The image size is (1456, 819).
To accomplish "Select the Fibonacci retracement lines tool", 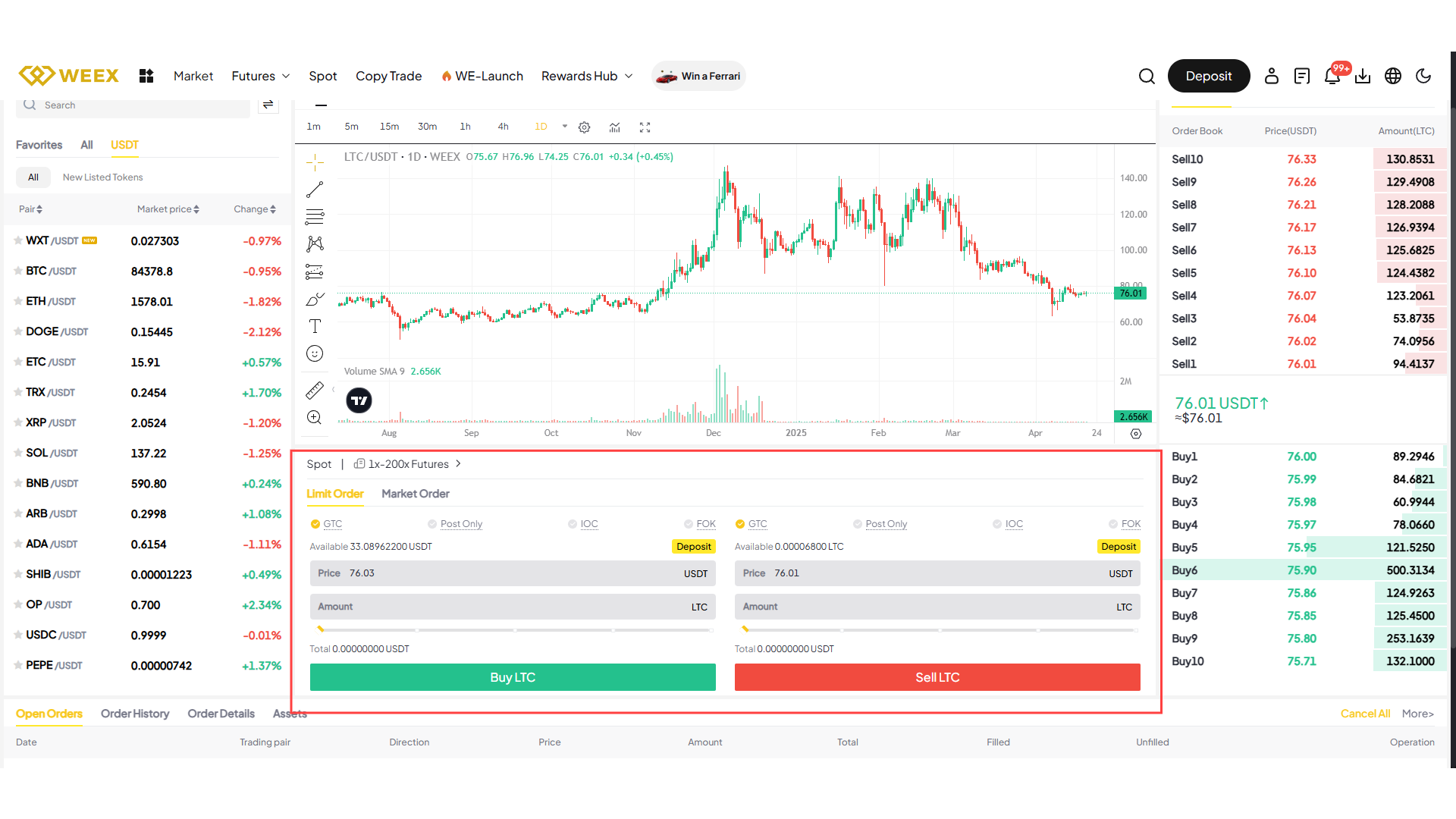I will [315, 216].
